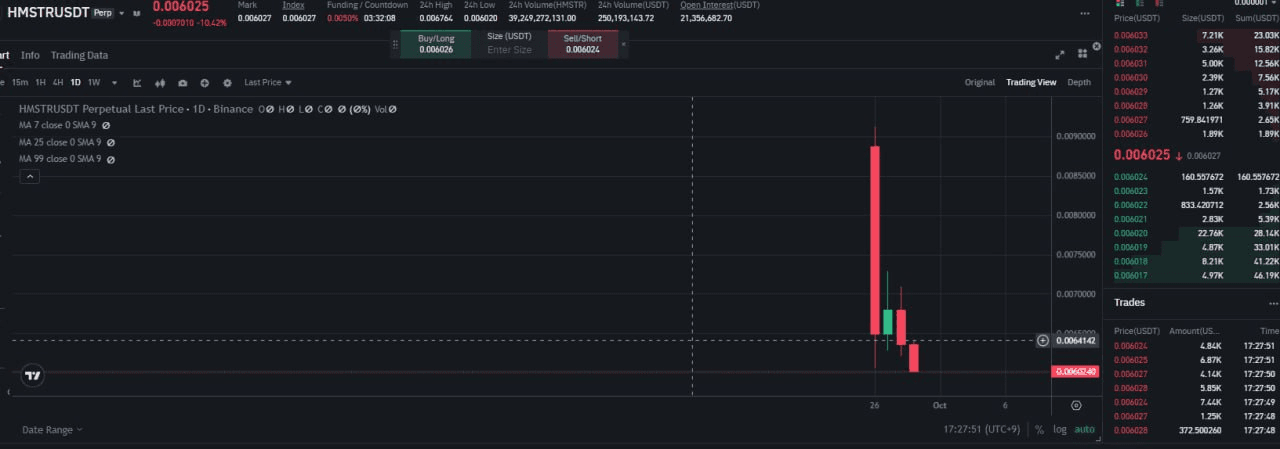Click the plus compare icon in toolbar
The image size is (1280, 449).
[204, 82]
